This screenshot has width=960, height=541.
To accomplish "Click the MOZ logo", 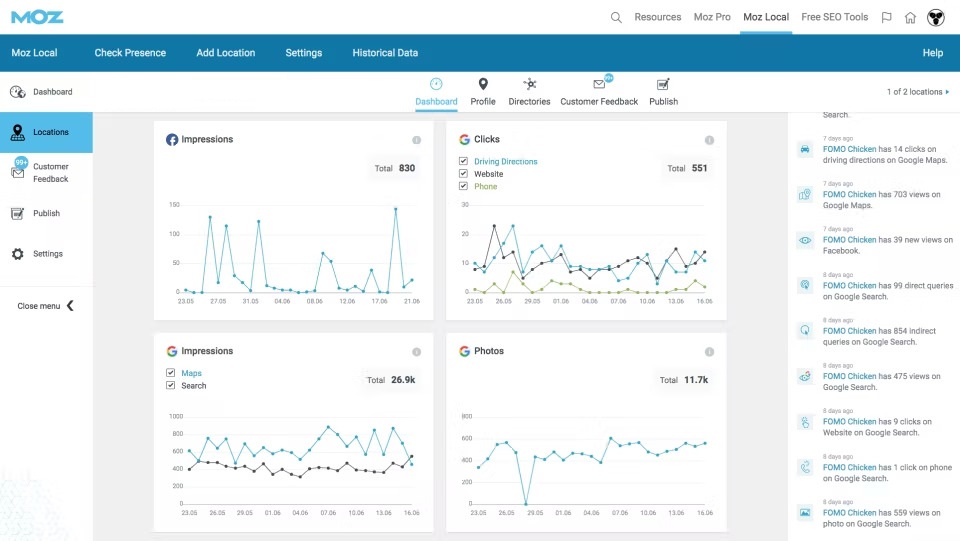I will click(x=37, y=17).
